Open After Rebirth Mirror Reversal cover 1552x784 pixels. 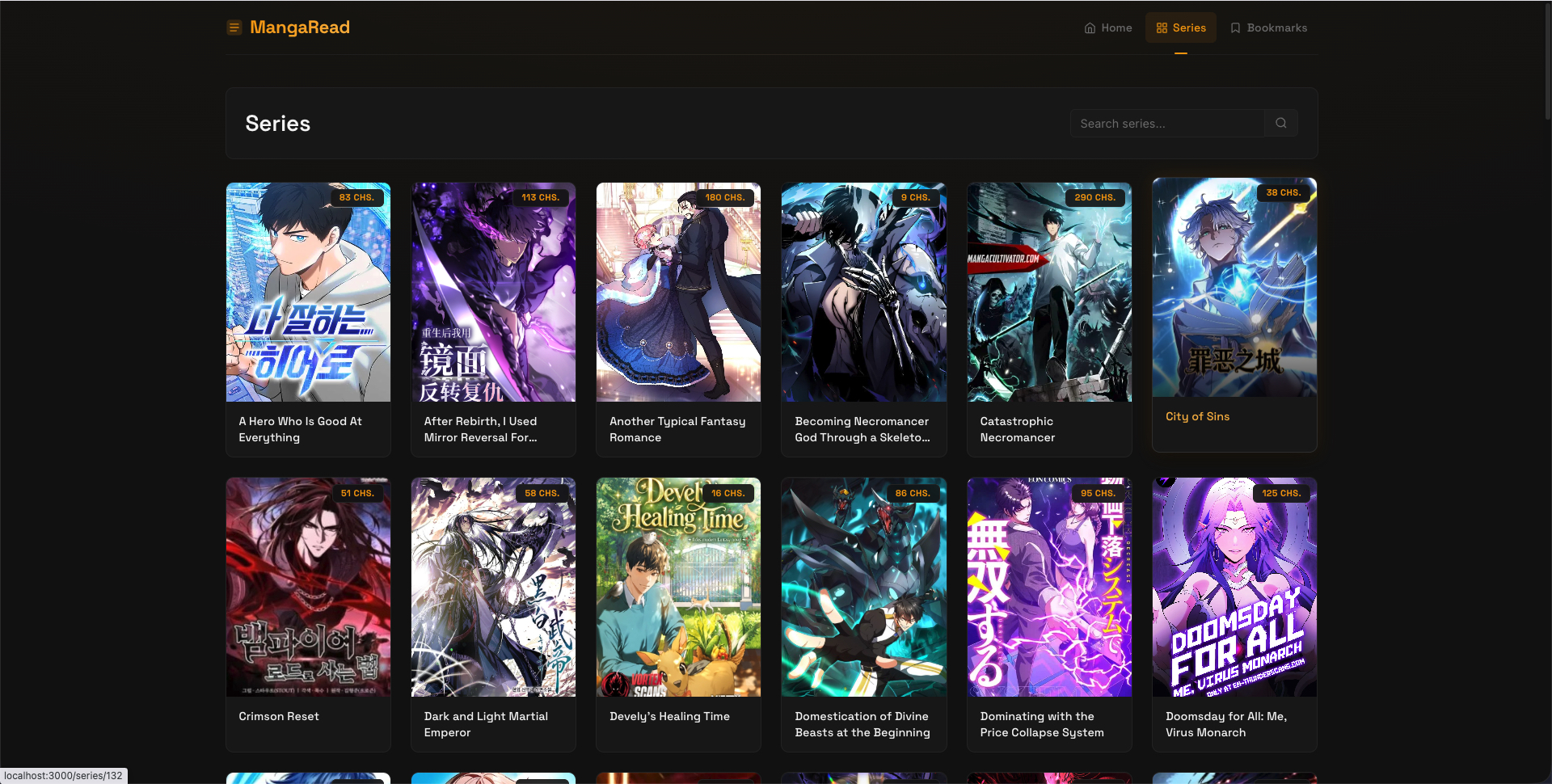pos(493,292)
